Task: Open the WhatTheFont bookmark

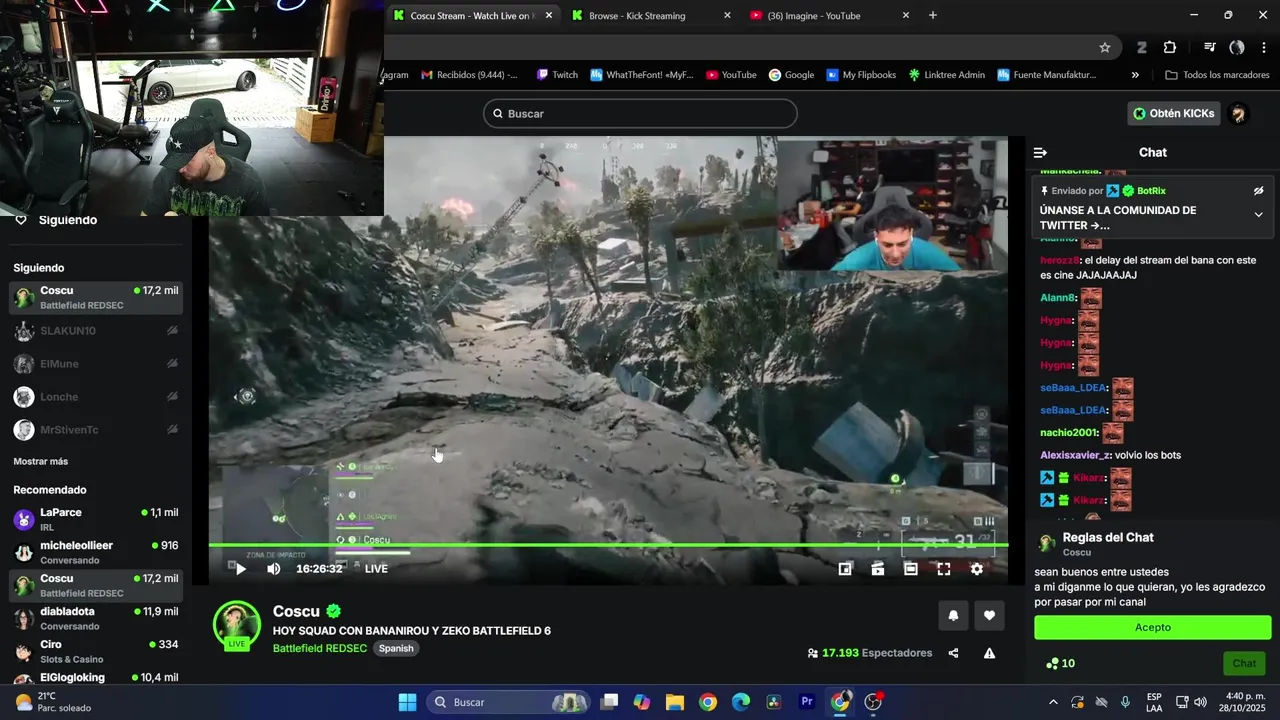Action: point(642,75)
